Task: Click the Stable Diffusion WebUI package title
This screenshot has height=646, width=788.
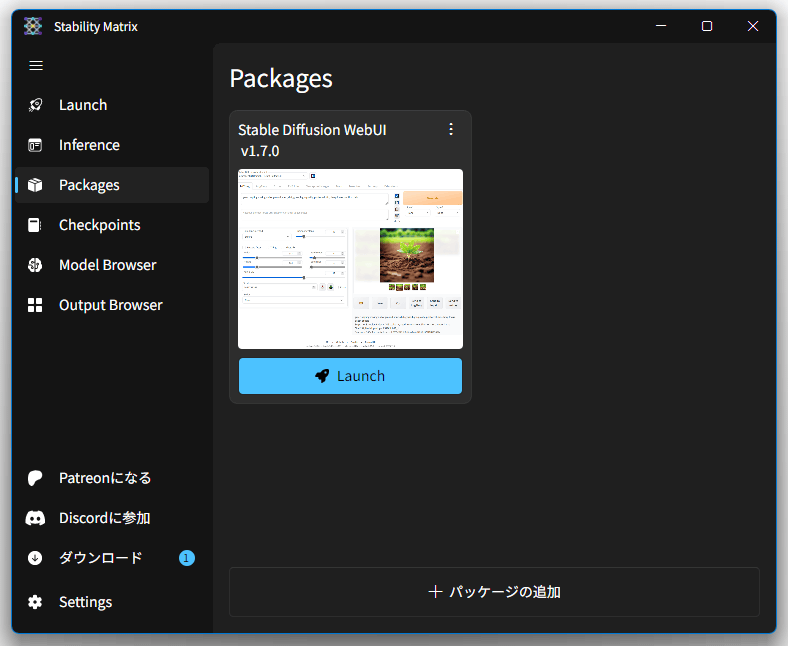Action: tap(312, 130)
